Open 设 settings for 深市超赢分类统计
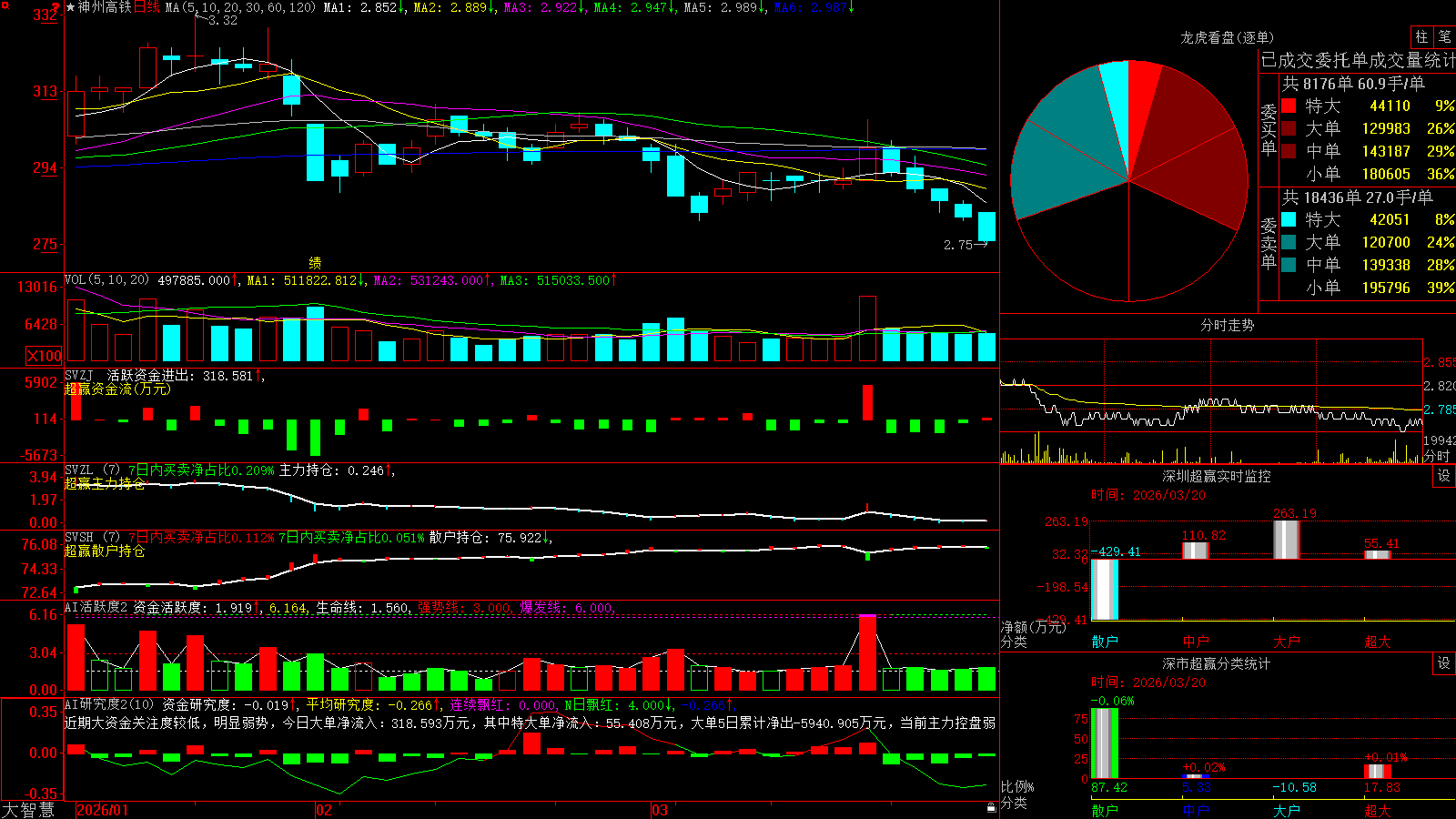This screenshot has height=819, width=1456. coord(1444,663)
